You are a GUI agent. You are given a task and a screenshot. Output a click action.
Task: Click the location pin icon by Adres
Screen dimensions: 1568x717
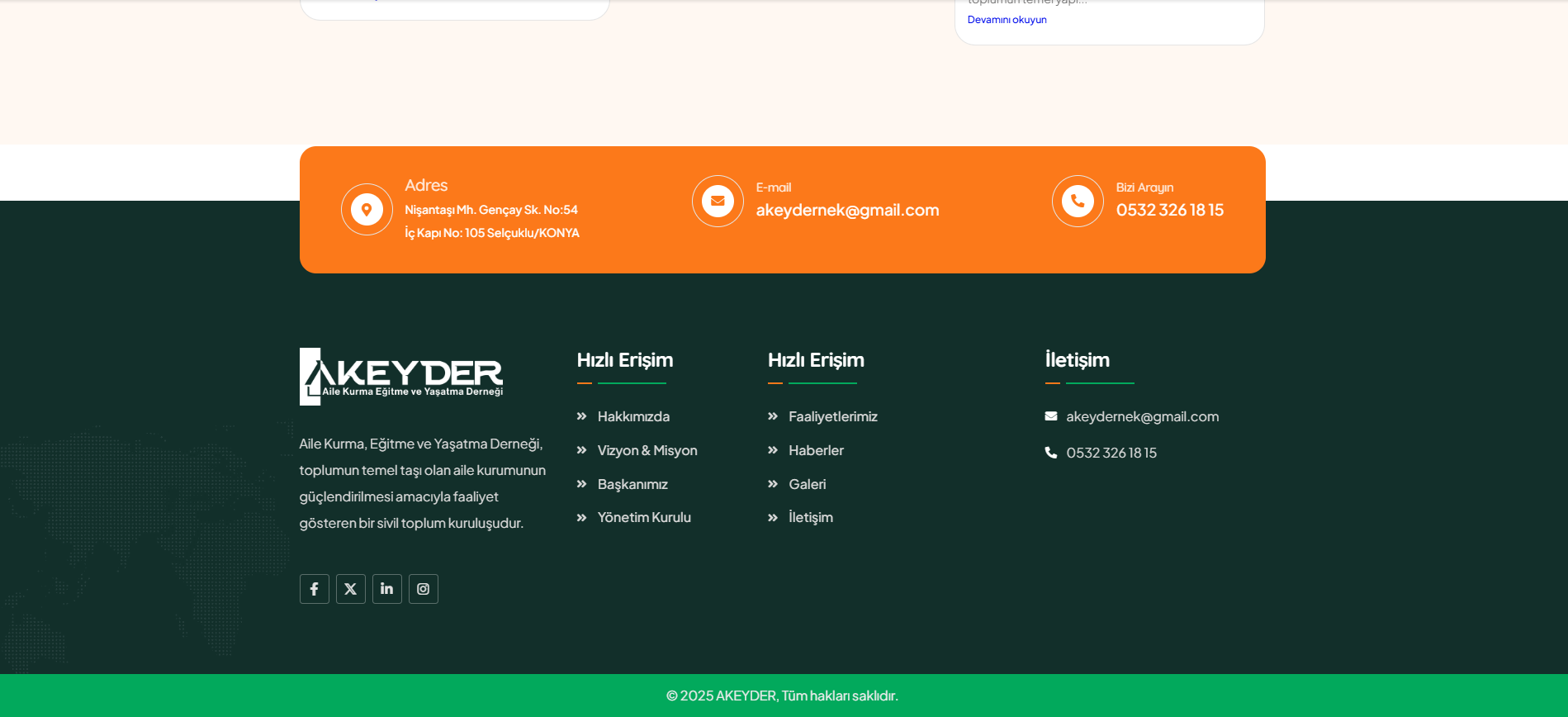(367, 209)
